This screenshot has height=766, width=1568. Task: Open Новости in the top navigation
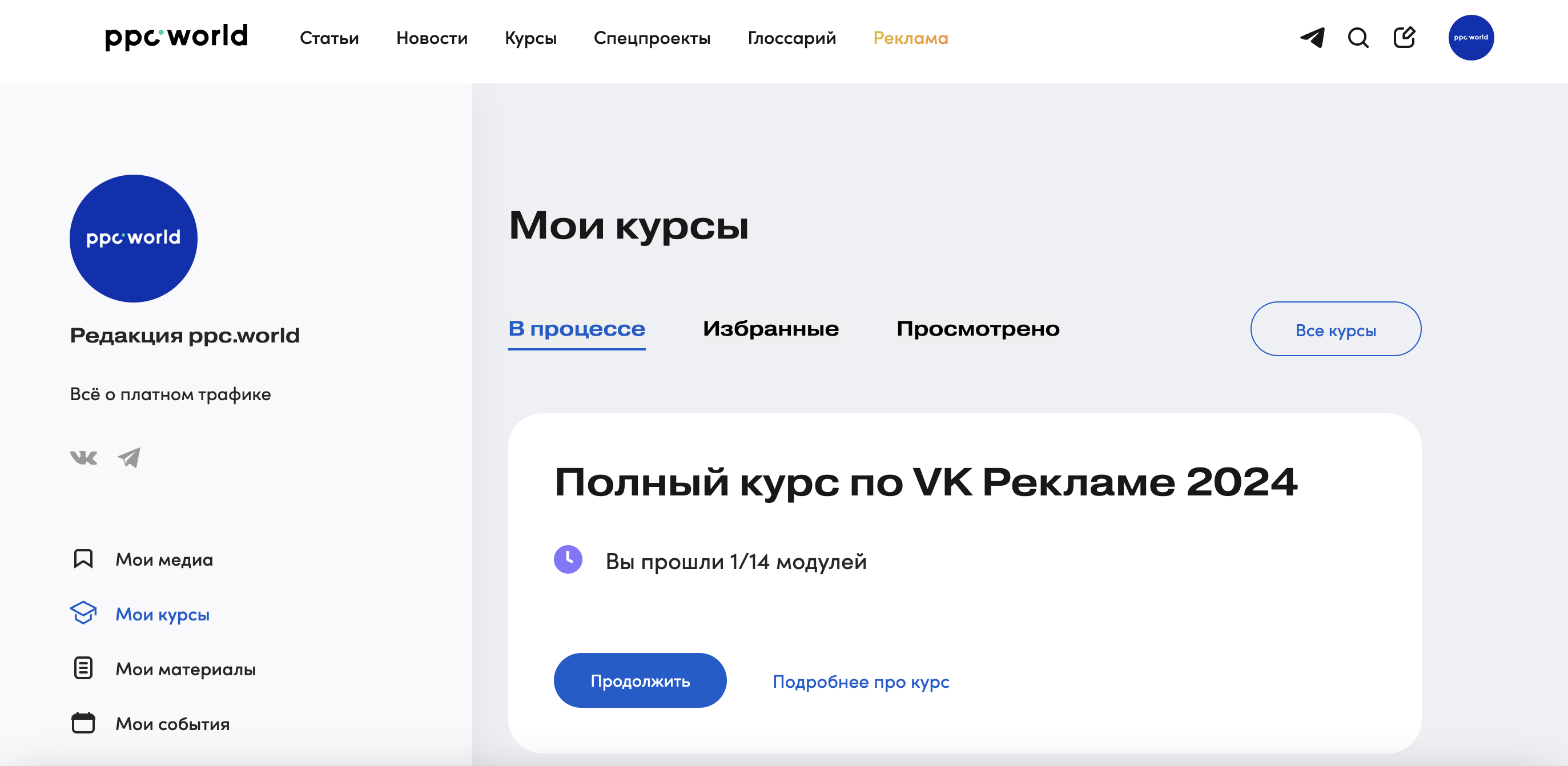coord(432,38)
